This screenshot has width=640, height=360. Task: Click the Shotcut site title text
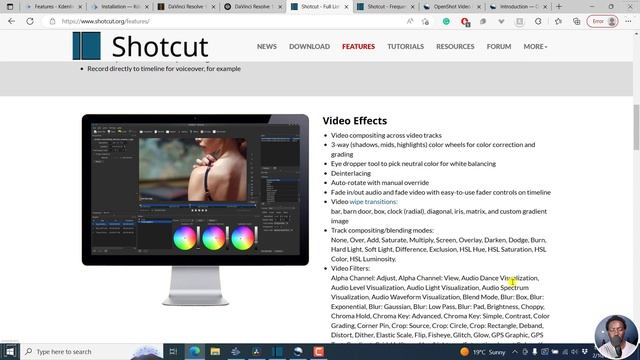[x=160, y=47]
